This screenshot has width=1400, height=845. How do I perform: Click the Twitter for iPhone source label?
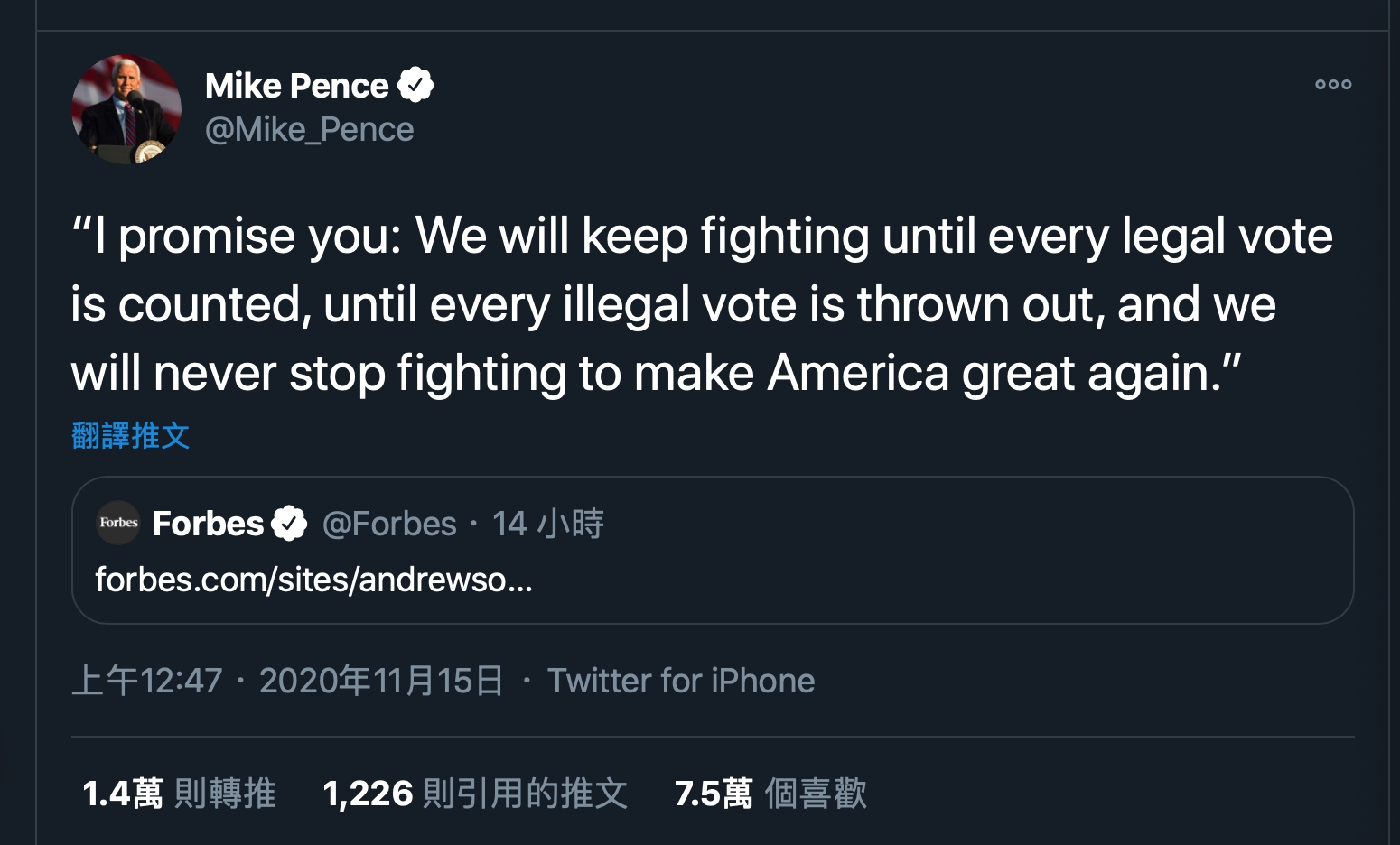tap(681, 681)
